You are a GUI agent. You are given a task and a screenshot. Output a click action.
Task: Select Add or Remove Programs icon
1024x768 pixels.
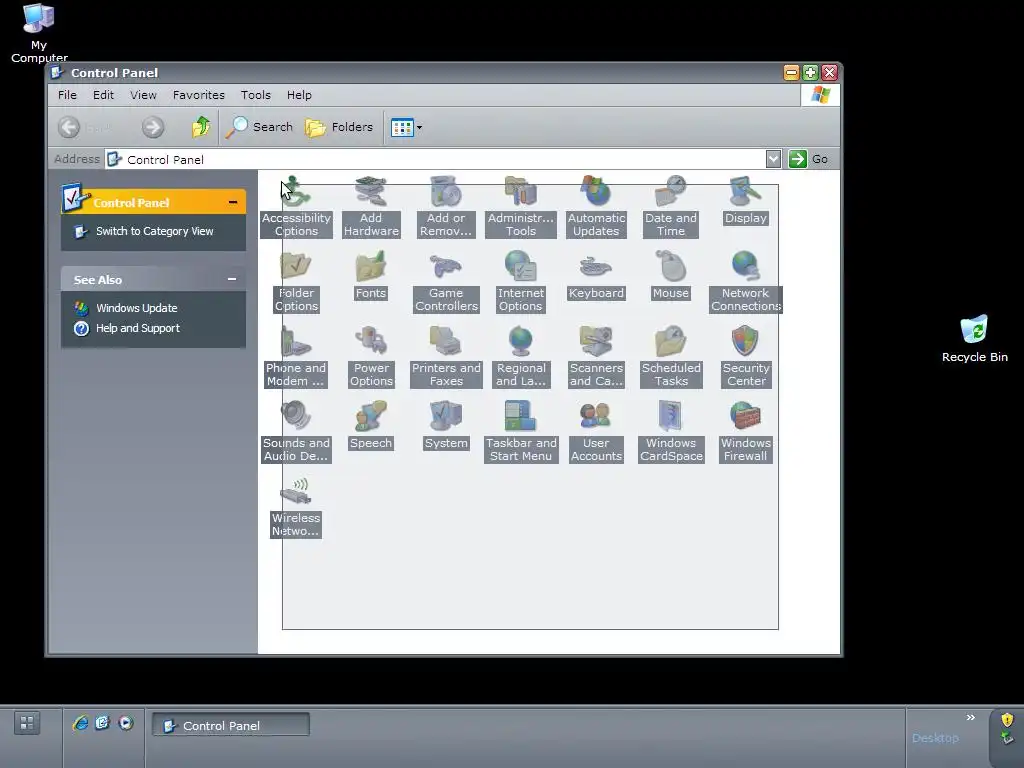pyautogui.click(x=446, y=206)
